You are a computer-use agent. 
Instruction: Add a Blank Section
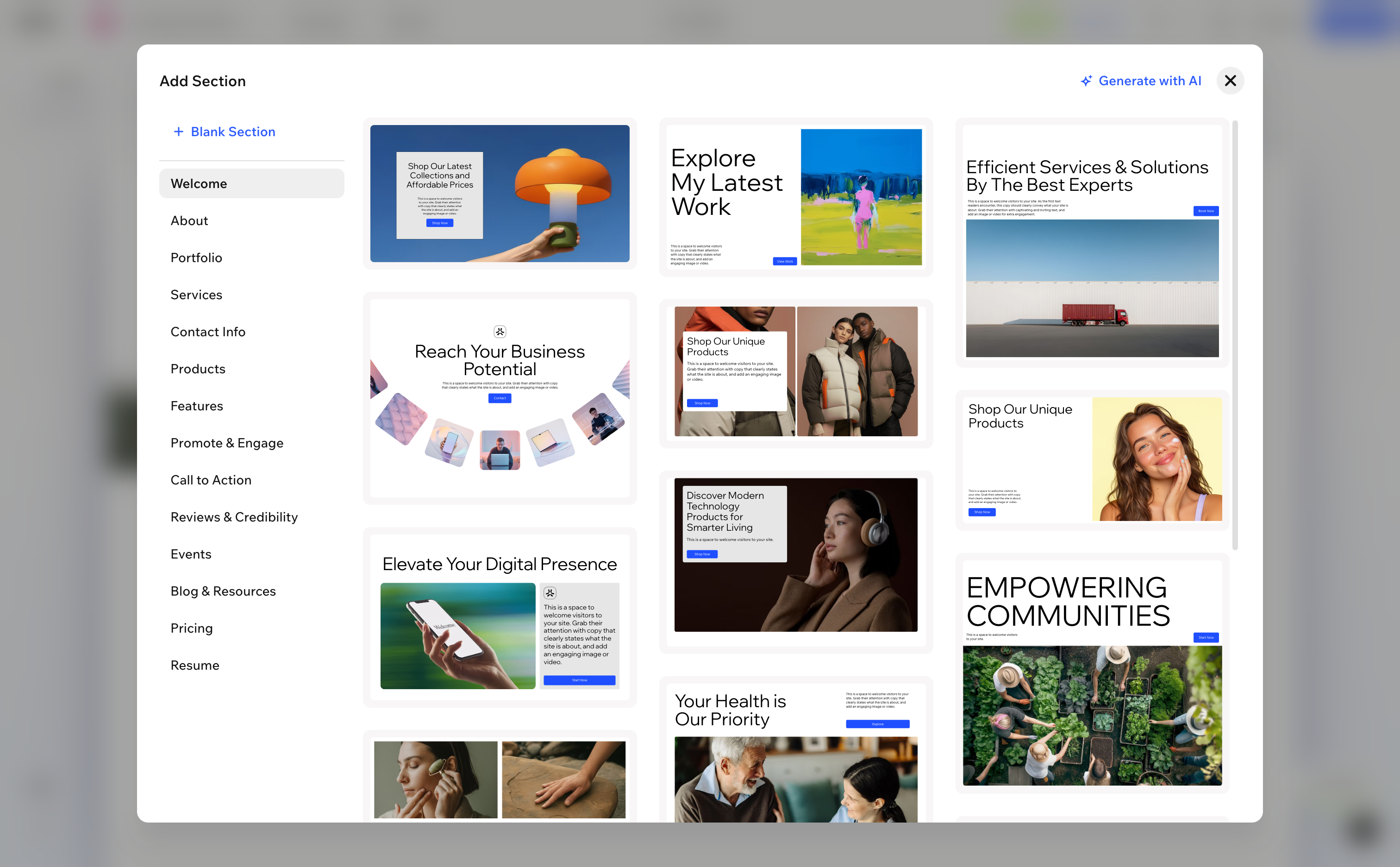click(x=224, y=132)
